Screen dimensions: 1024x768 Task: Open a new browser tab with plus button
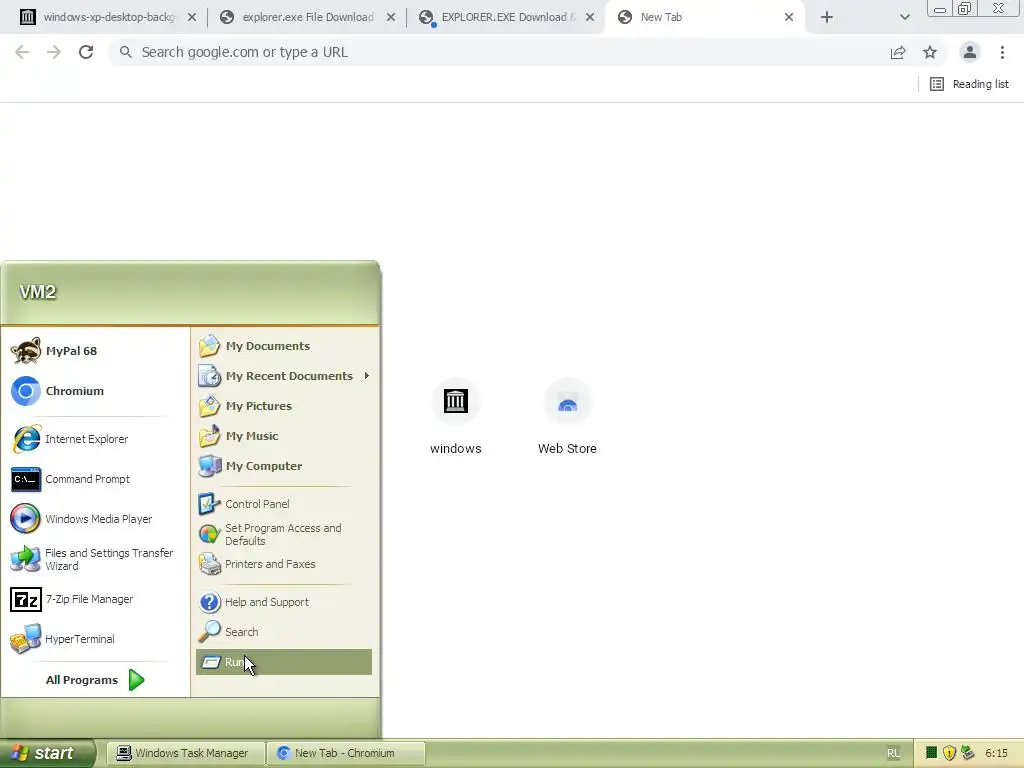[827, 17]
